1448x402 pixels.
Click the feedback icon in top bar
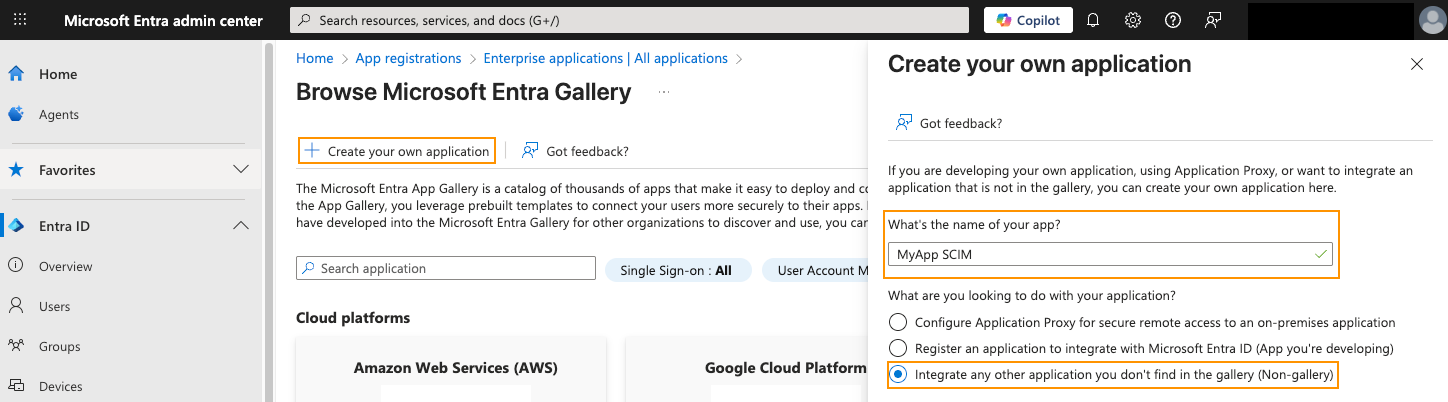tap(1213, 20)
